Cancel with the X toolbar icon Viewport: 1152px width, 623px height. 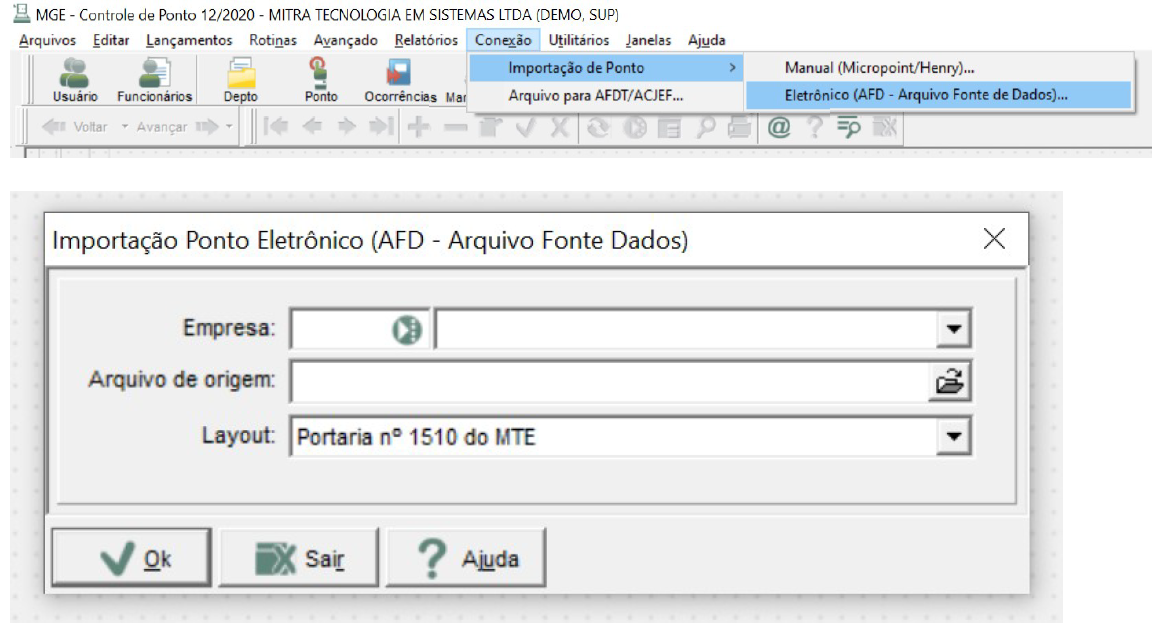[560, 127]
